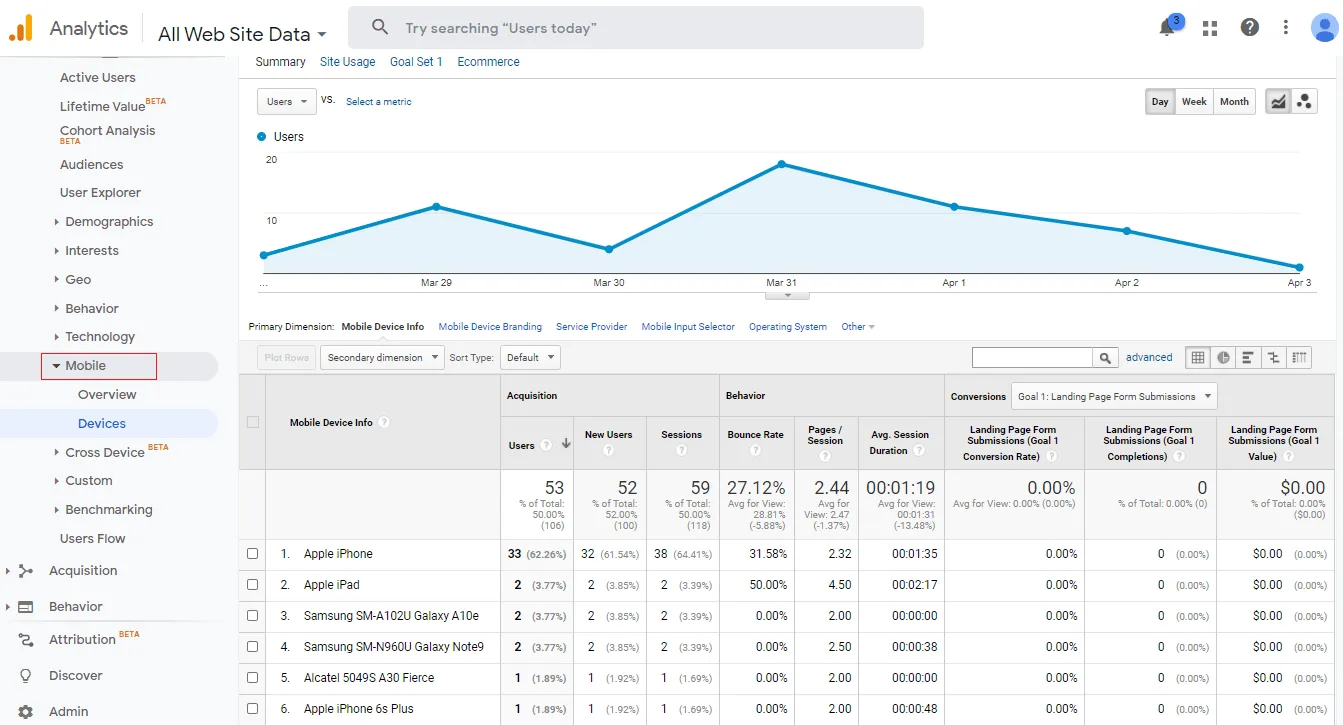Select the Alcatel 5049S A30 Fierce checkbox
The image size is (1343, 725).
click(253, 678)
